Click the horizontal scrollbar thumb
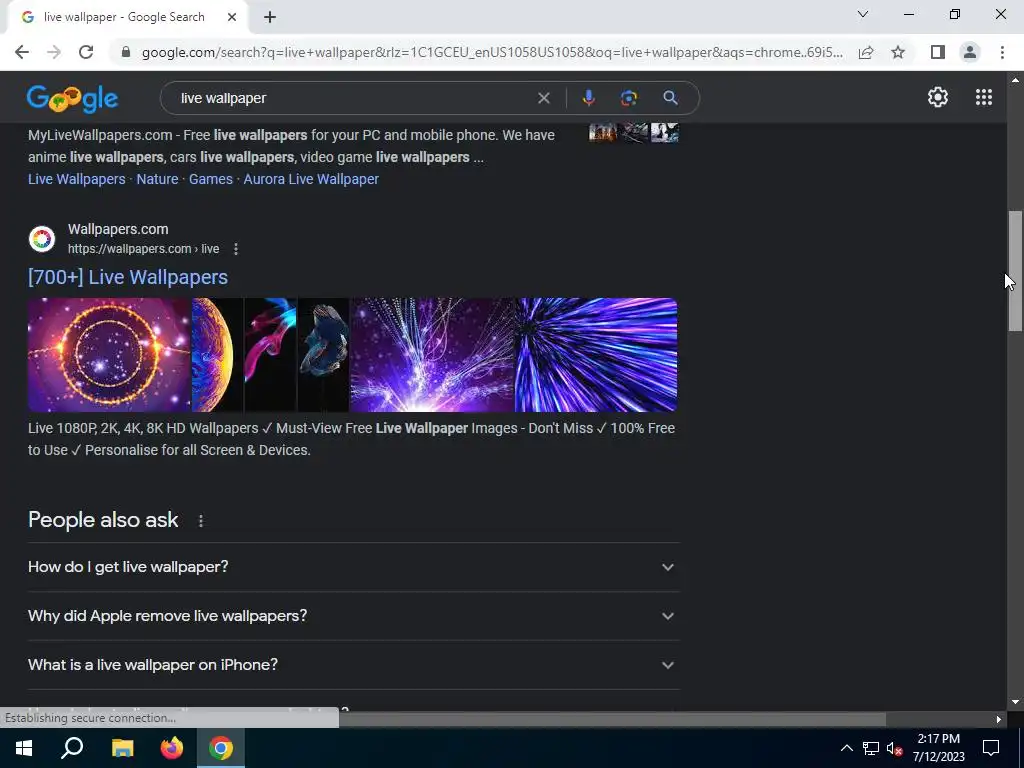Screen dimensions: 1024x768 pyautogui.click(x=613, y=719)
